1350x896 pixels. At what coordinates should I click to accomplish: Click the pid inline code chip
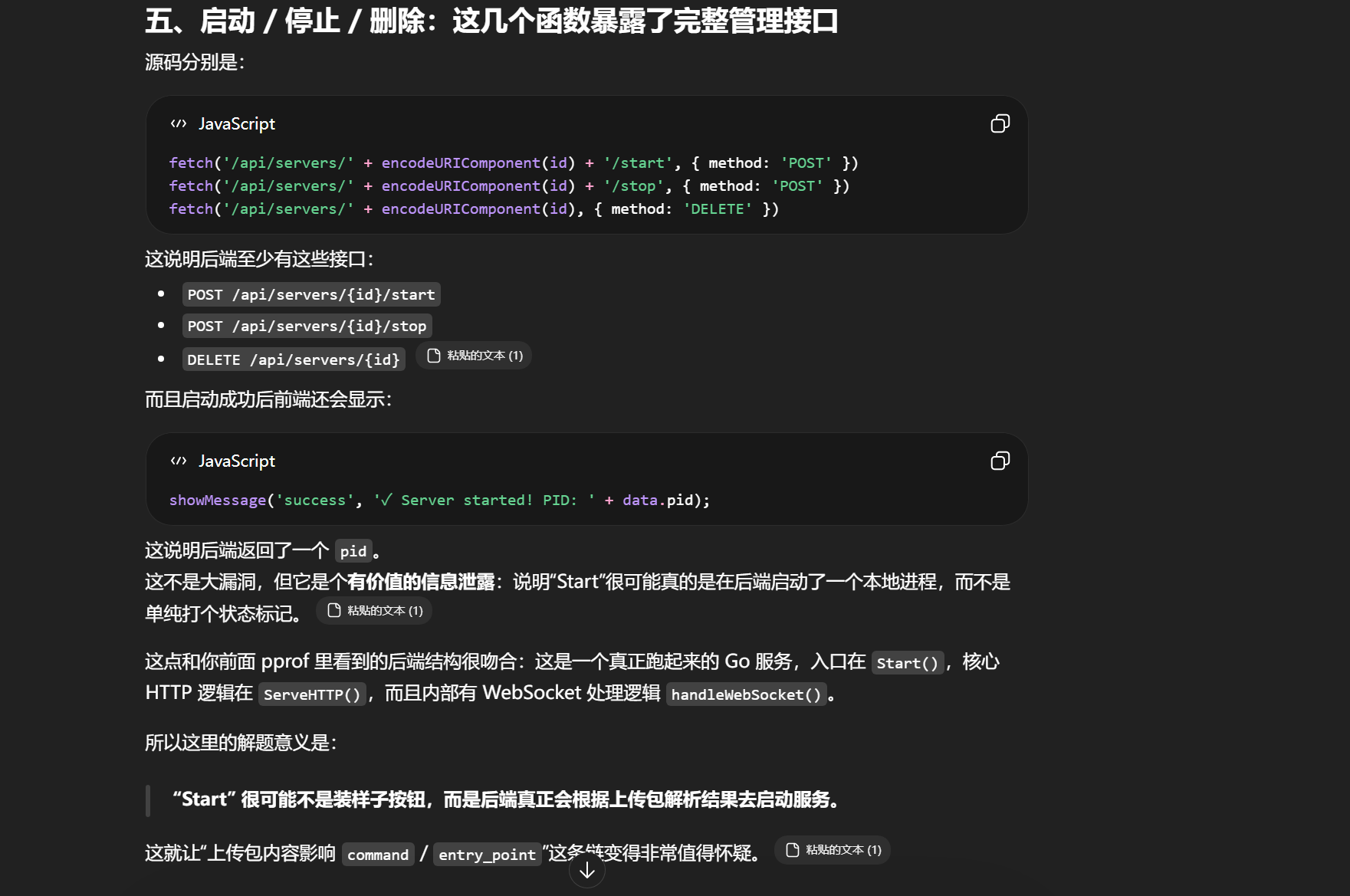[x=353, y=552]
